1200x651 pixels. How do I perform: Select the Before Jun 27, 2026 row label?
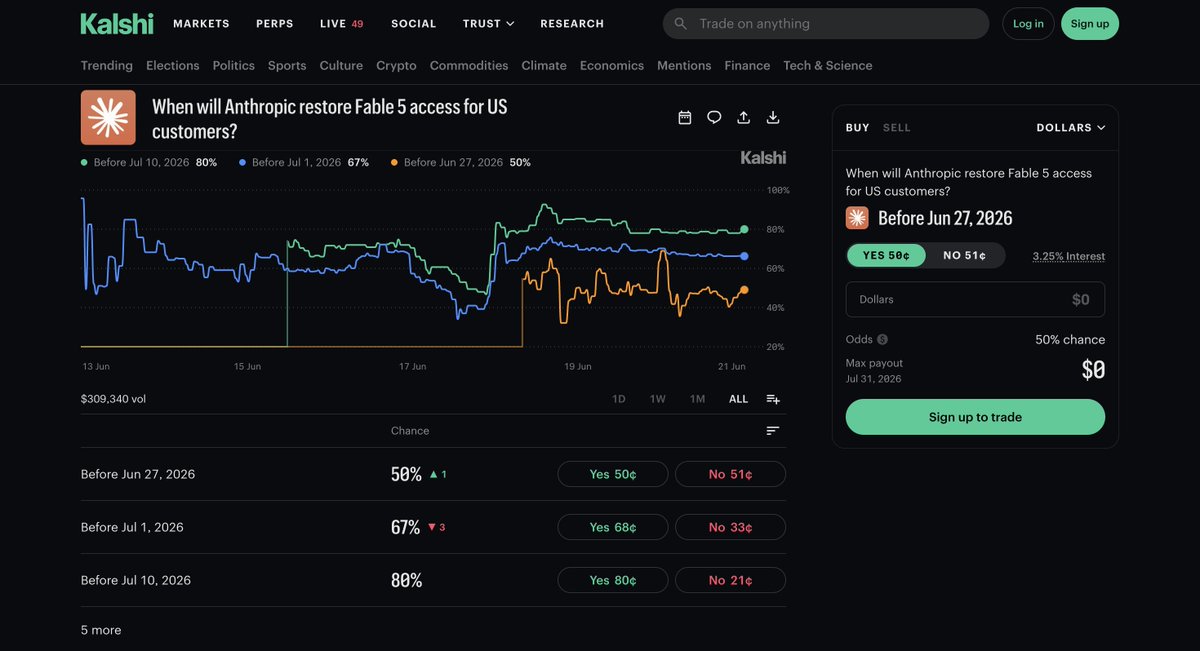tap(138, 474)
